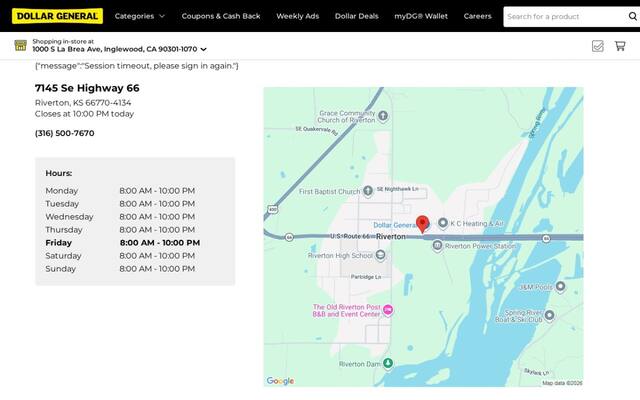Select the 1000 S La Brea Ave store address
Image resolution: width=640 pixels, height=400 pixels.
(115, 49)
